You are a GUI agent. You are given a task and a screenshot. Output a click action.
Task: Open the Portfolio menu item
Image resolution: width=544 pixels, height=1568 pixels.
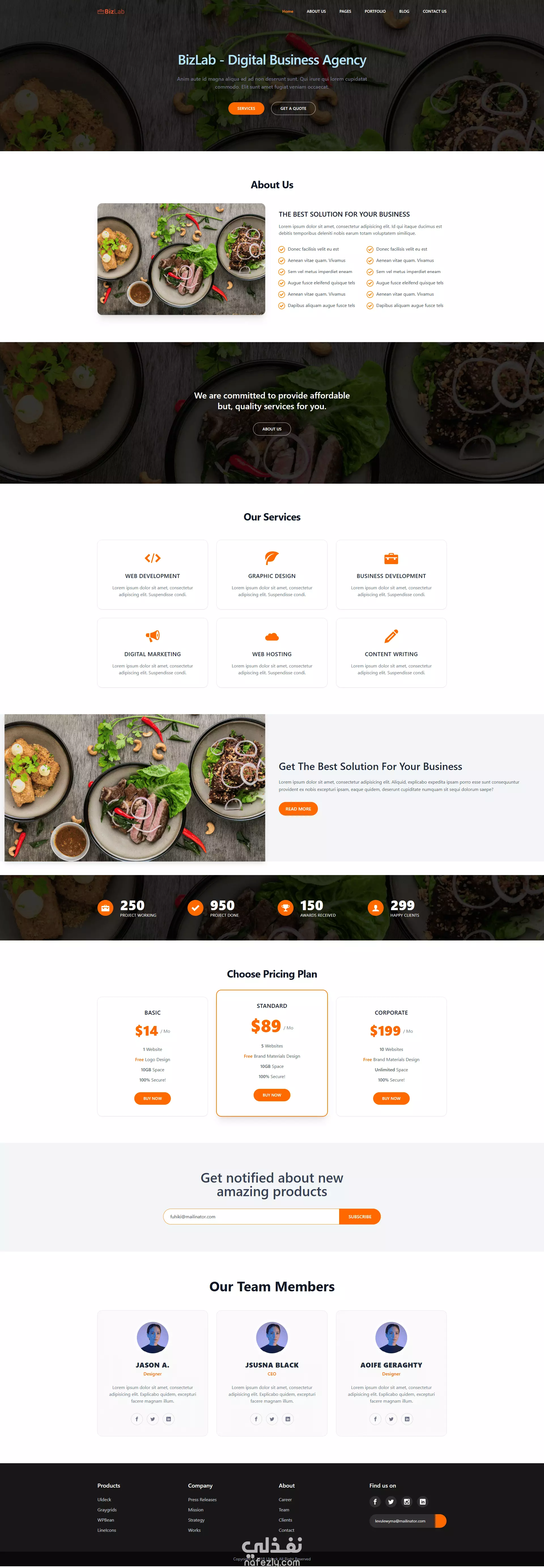(x=375, y=12)
